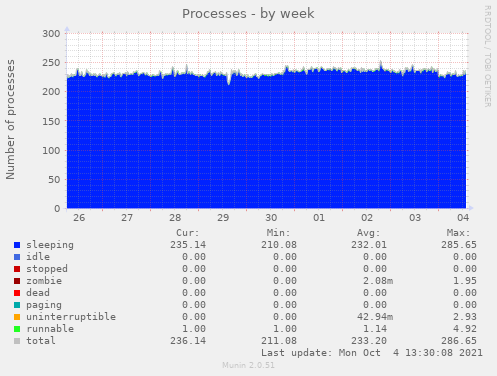Click x-axis date label 27

tap(127, 218)
